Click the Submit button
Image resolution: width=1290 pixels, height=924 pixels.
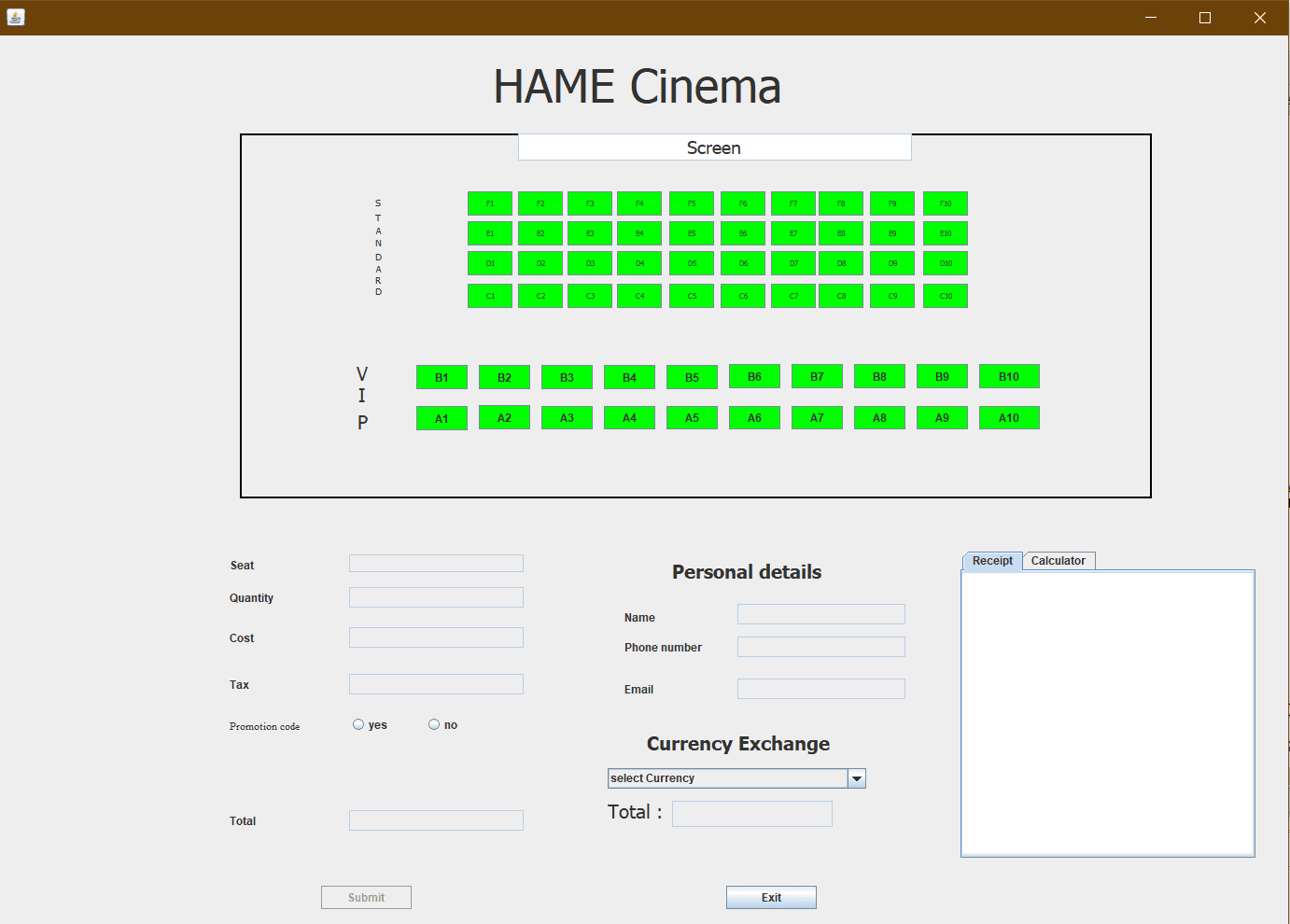click(366, 897)
